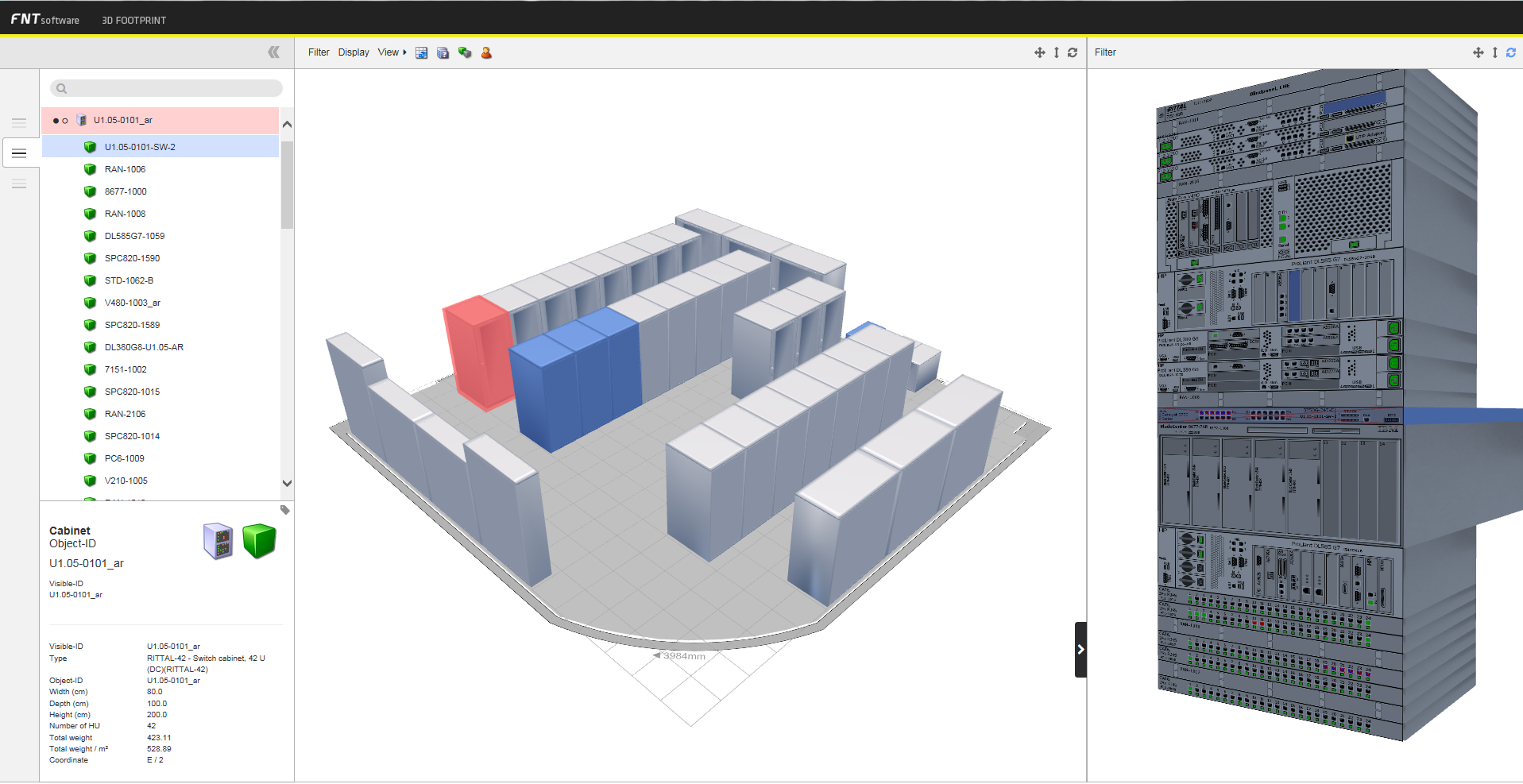The width and height of the screenshot is (1523, 784).
Task: Click the server question-mark icon in toolbar
Action: 443,52
